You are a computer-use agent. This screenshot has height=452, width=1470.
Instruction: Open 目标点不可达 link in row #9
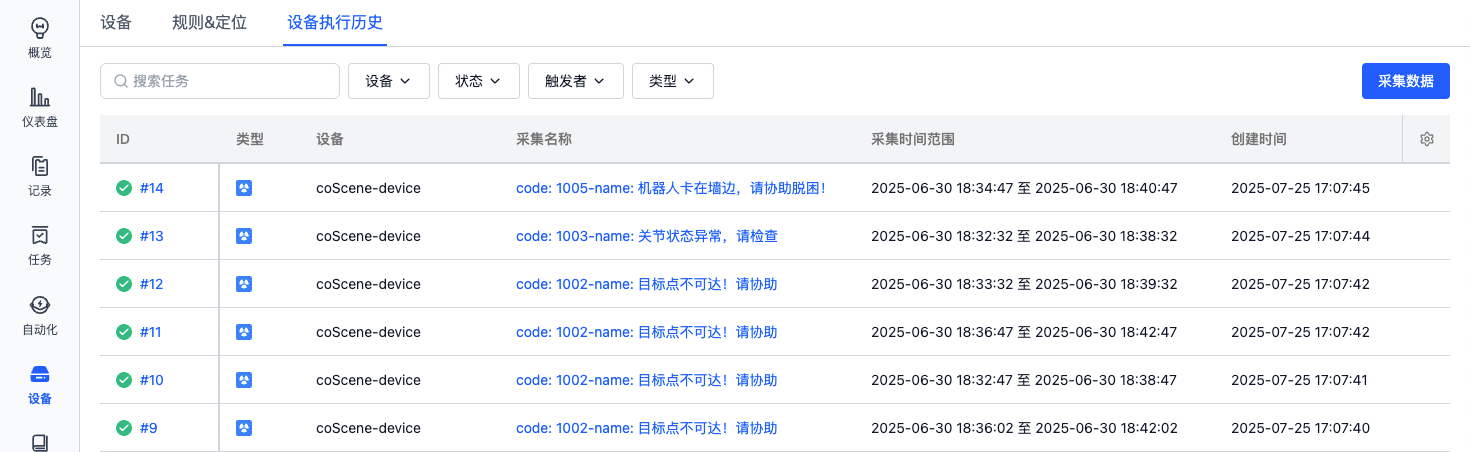click(x=647, y=428)
